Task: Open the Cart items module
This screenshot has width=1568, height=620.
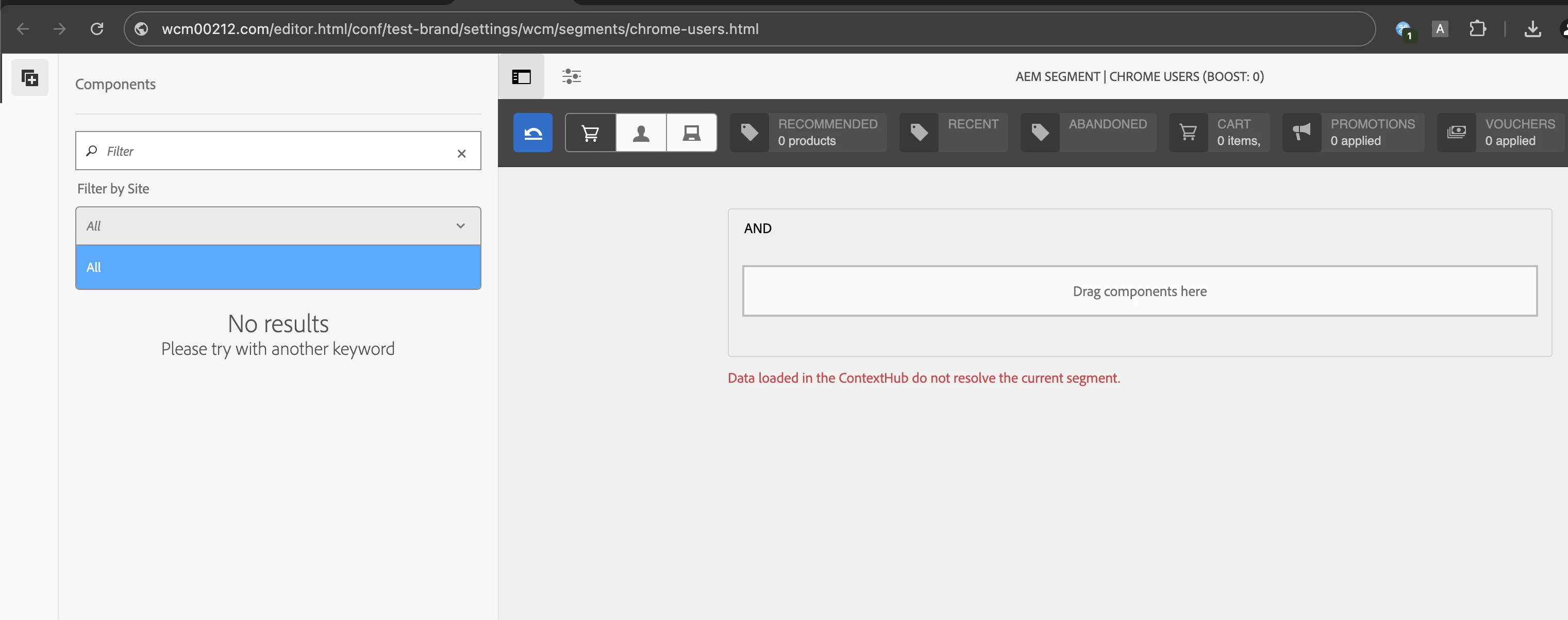Action: (1219, 132)
